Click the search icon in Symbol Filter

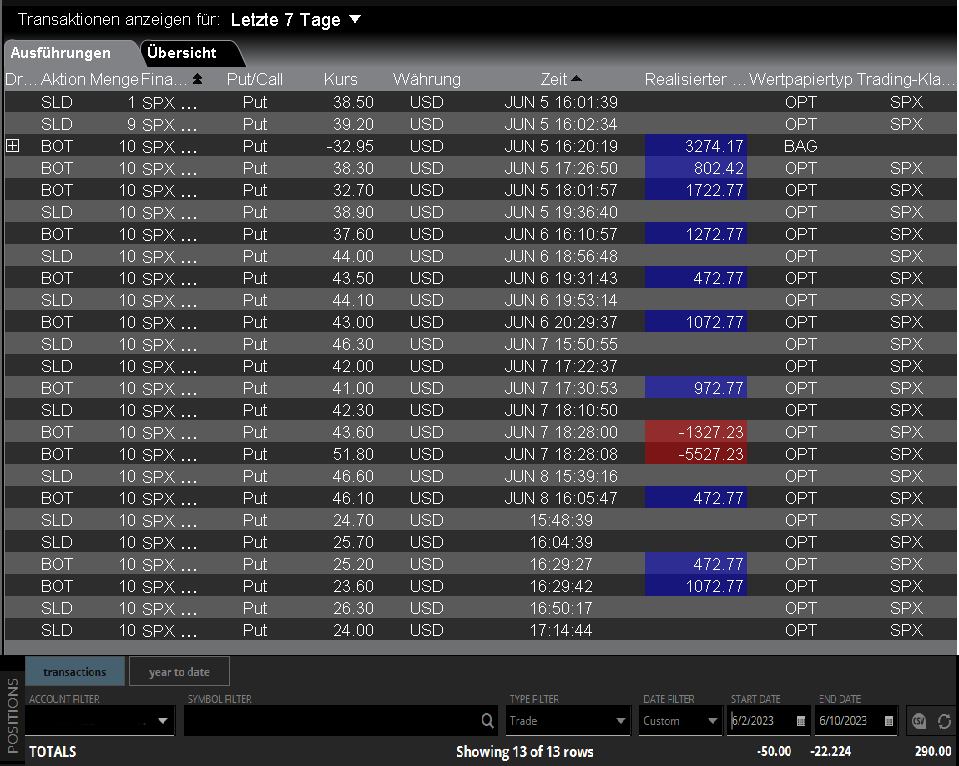487,721
